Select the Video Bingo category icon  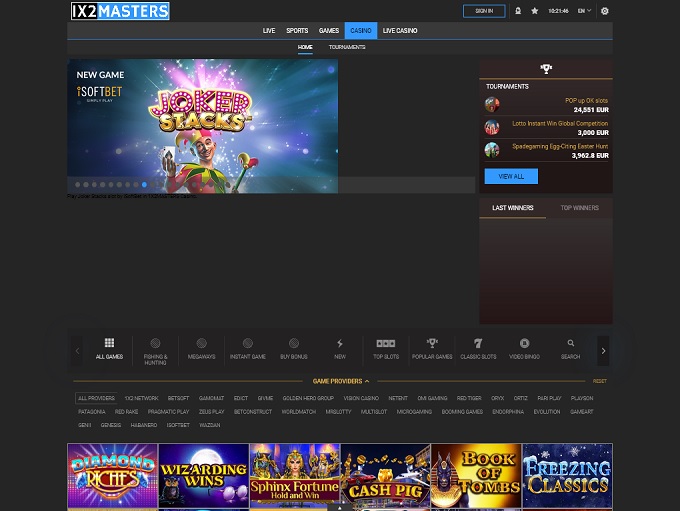524,344
